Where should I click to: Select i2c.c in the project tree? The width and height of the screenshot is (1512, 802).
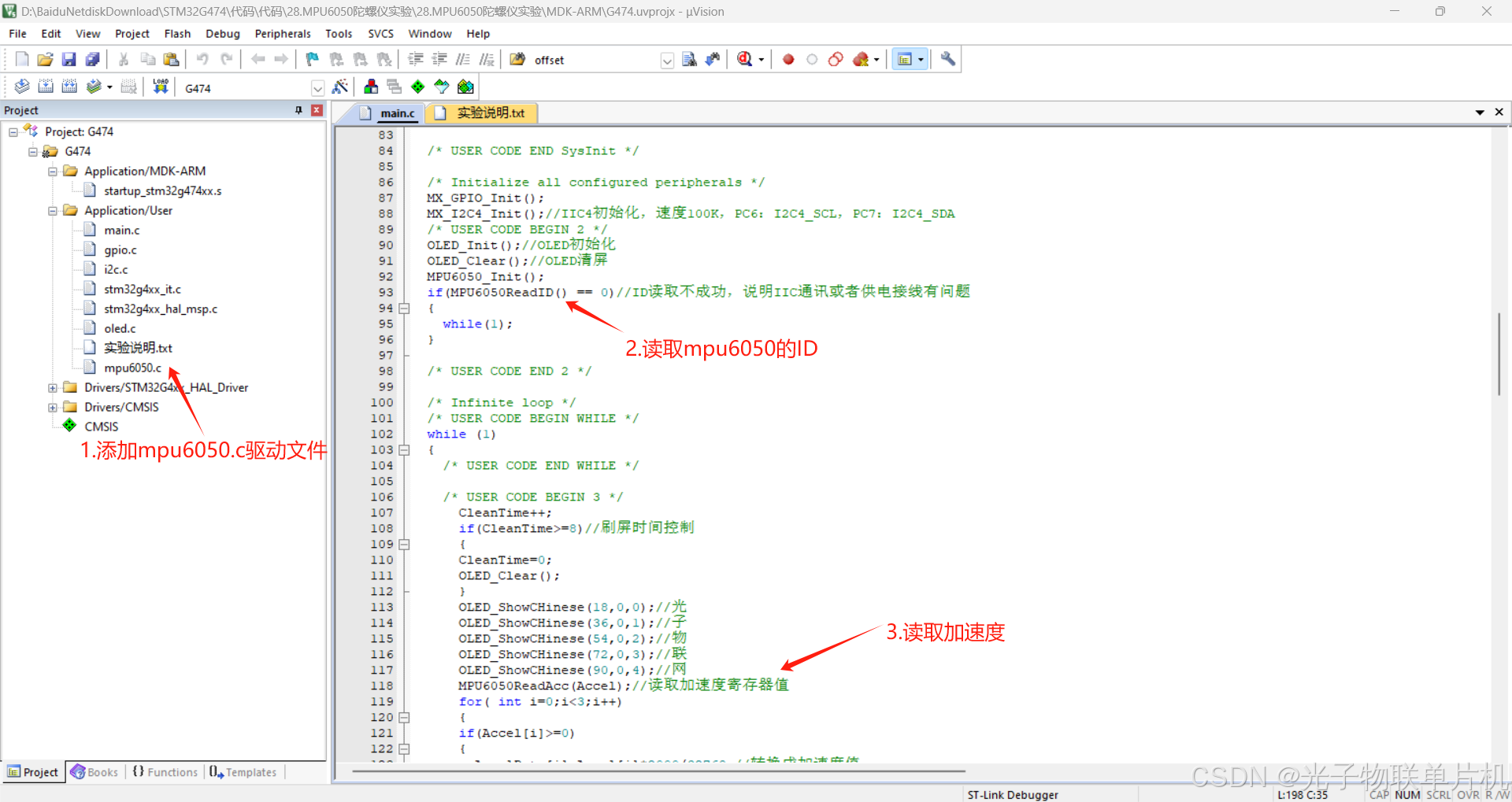pos(116,269)
